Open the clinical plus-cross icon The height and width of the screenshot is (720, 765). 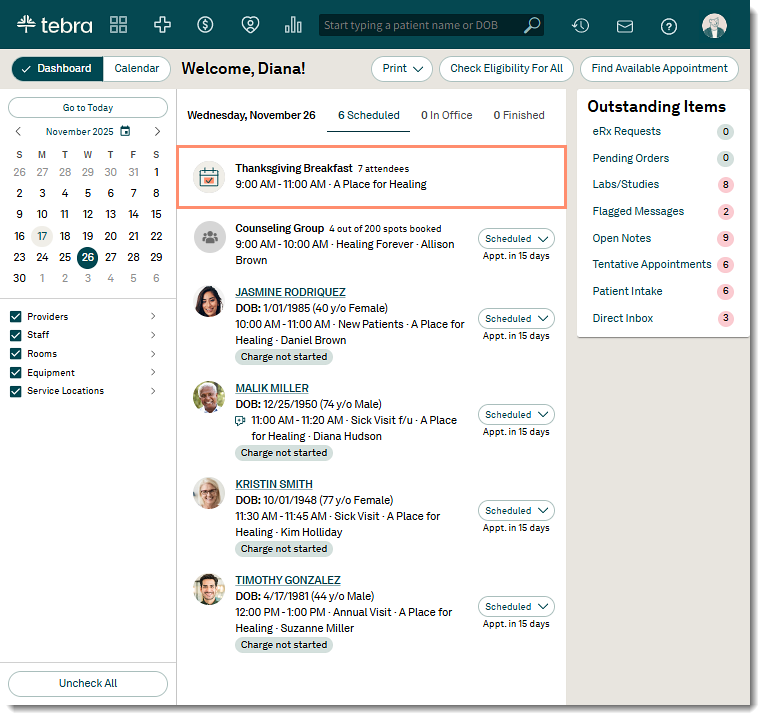(162, 24)
